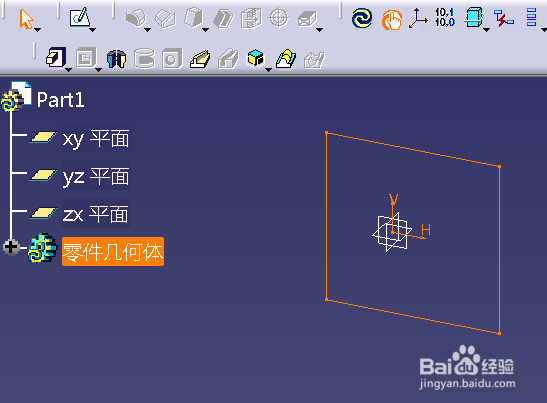Select the highlighted 零件几何体 label
Viewport: 547px width, 403px height.
pyautogui.click(x=113, y=252)
